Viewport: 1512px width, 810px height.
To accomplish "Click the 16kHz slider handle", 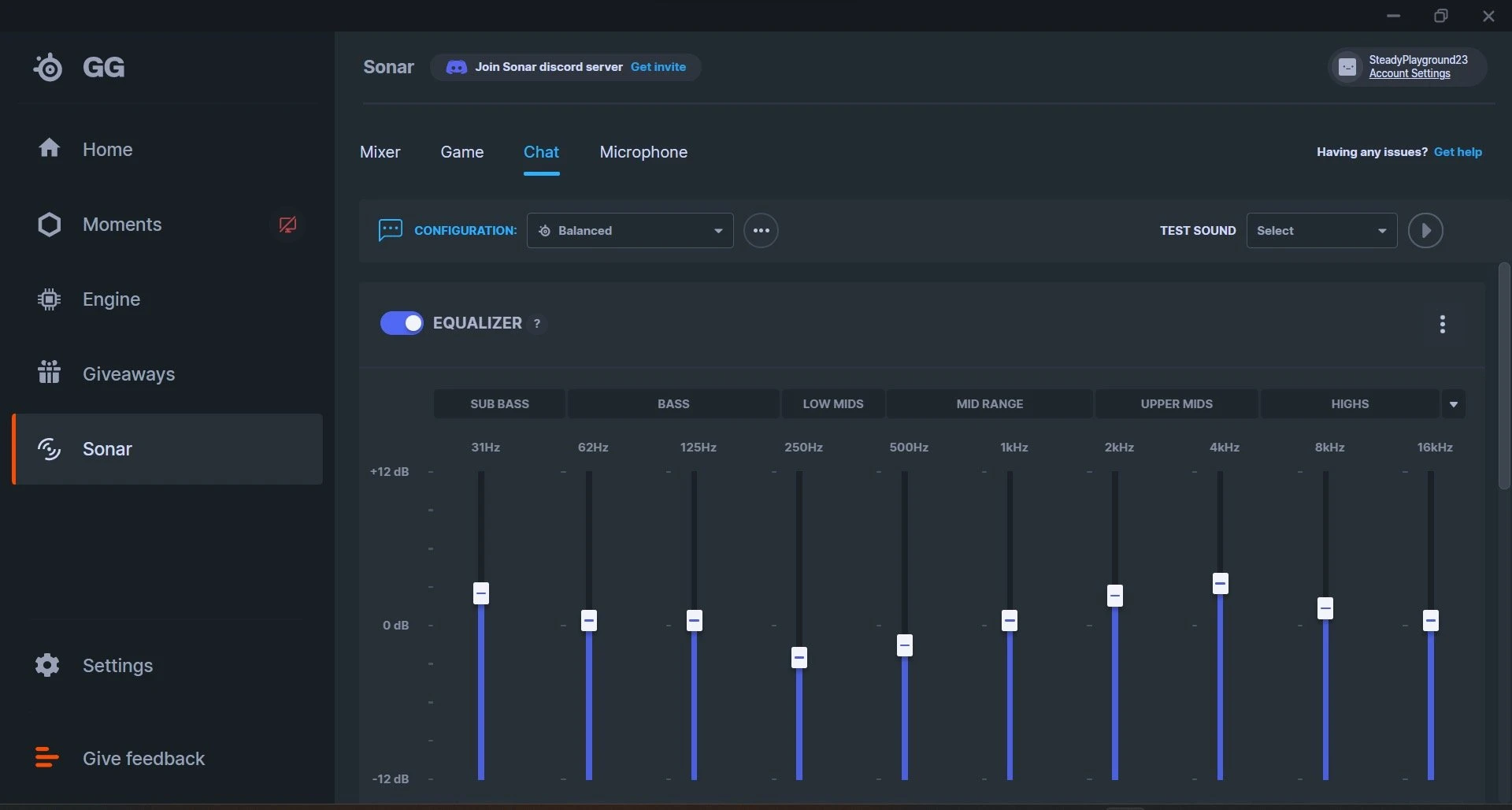I will click(x=1431, y=620).
